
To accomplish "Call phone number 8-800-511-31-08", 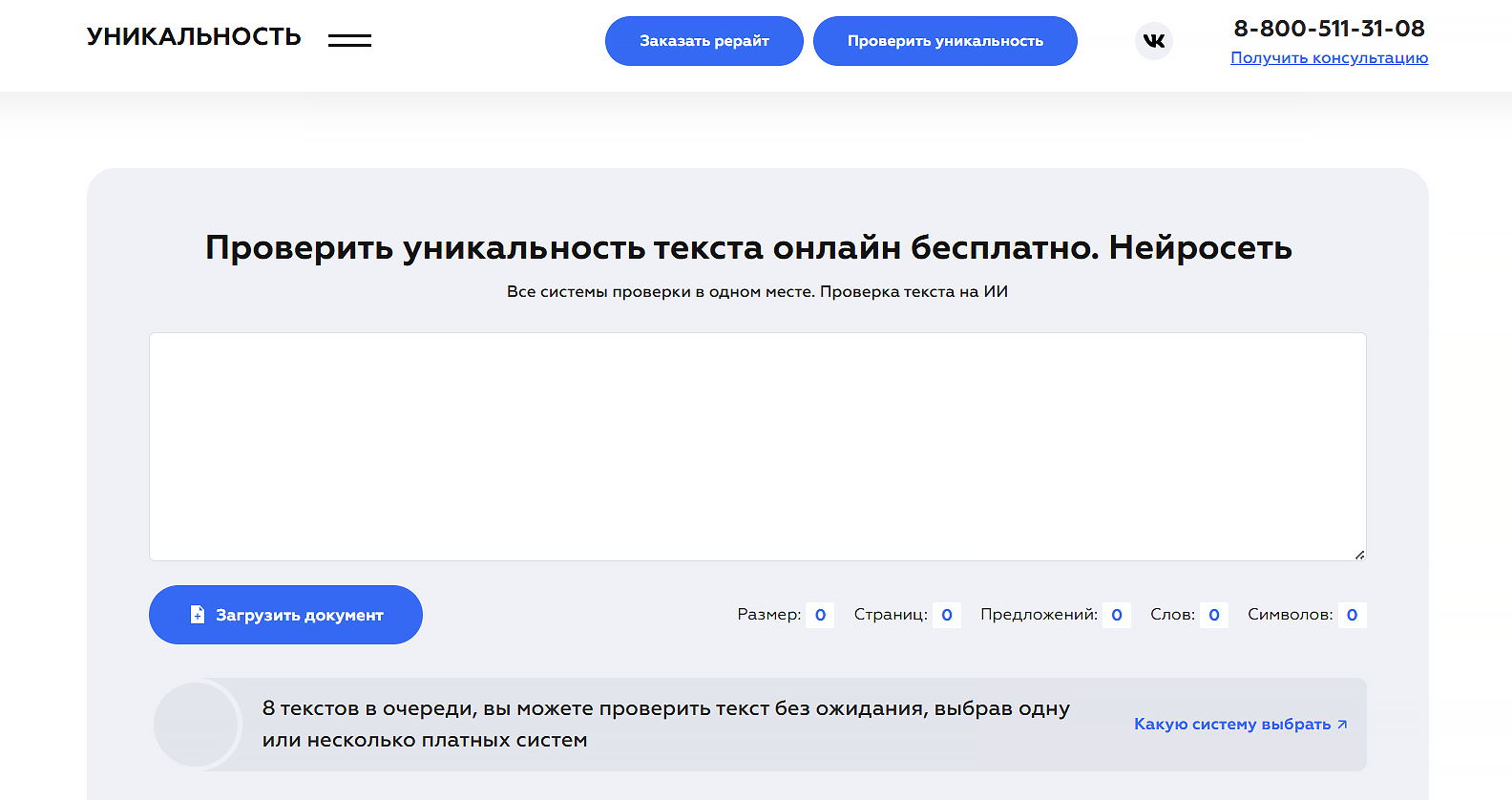I will [x=1329, y=29].
